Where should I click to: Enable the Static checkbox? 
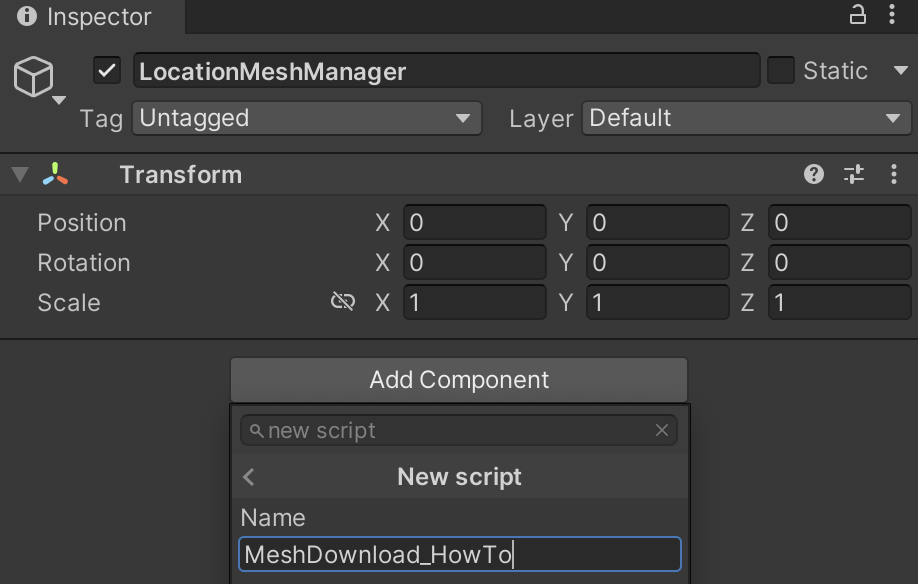pyautogui.click(x=782, y=70)
